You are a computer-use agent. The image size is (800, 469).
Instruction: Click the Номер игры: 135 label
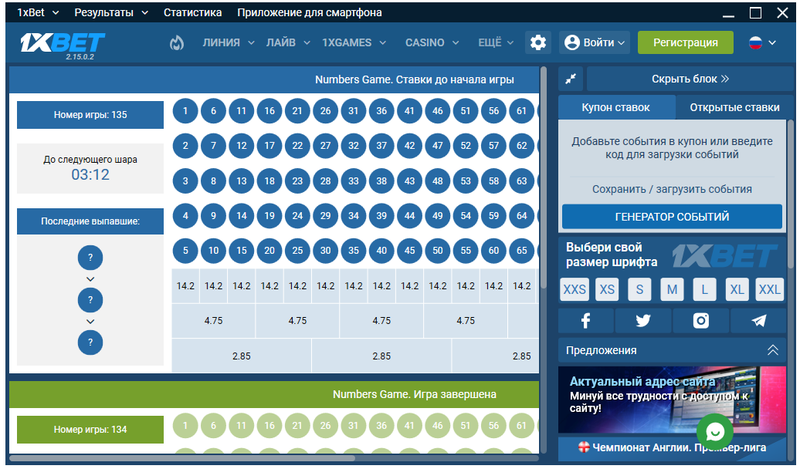(x=90, y=115)
